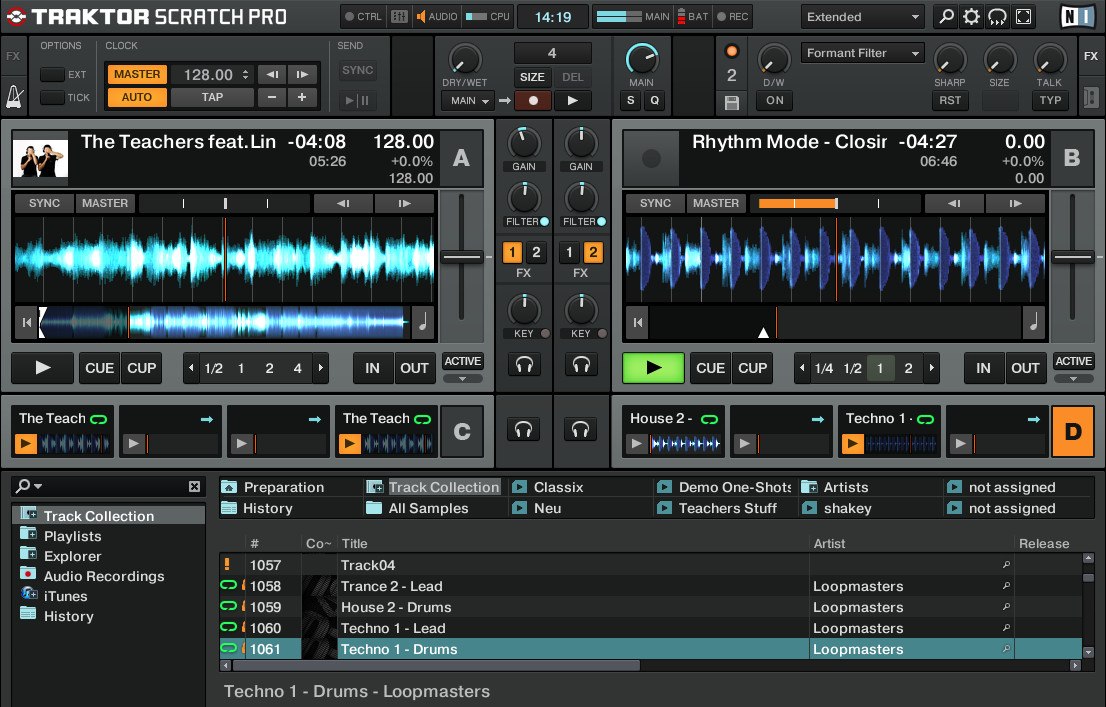Switch to fullscreen mode icon
The width and height of the screenshot is (1106, 707).
click(x=1023, y=16)
